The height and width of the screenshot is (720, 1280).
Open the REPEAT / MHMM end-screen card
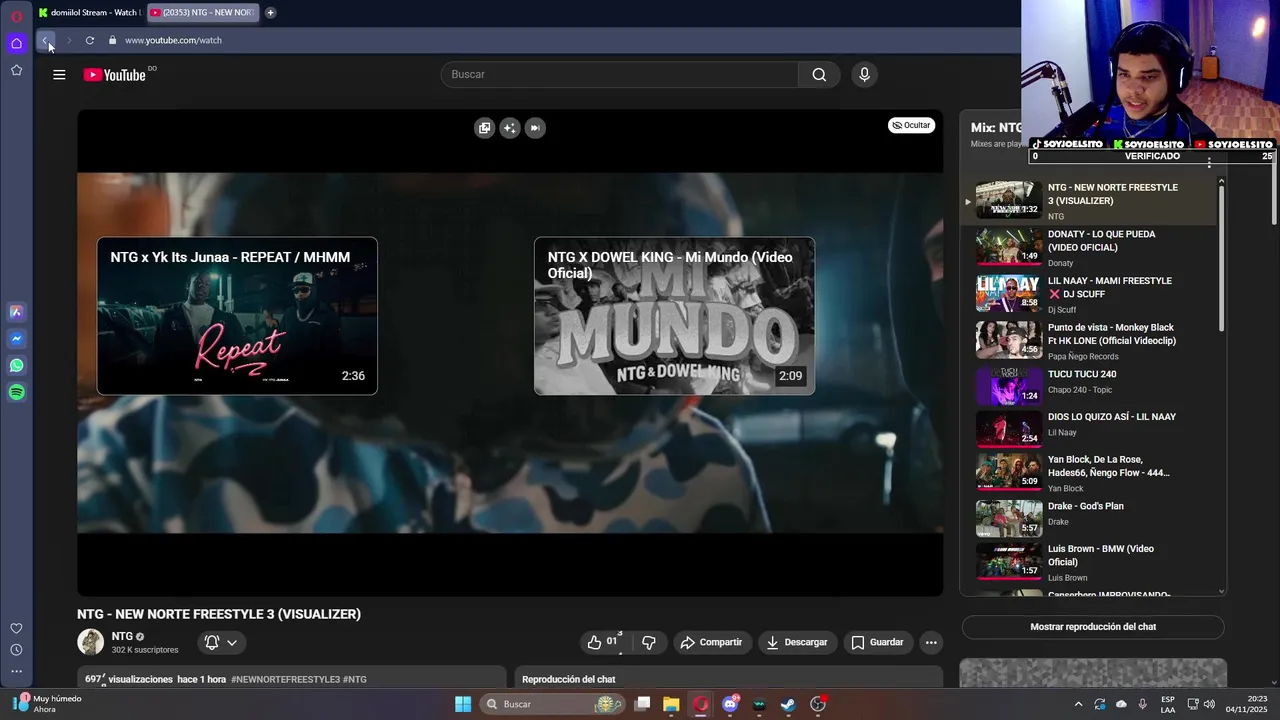[x=237, y=316]
